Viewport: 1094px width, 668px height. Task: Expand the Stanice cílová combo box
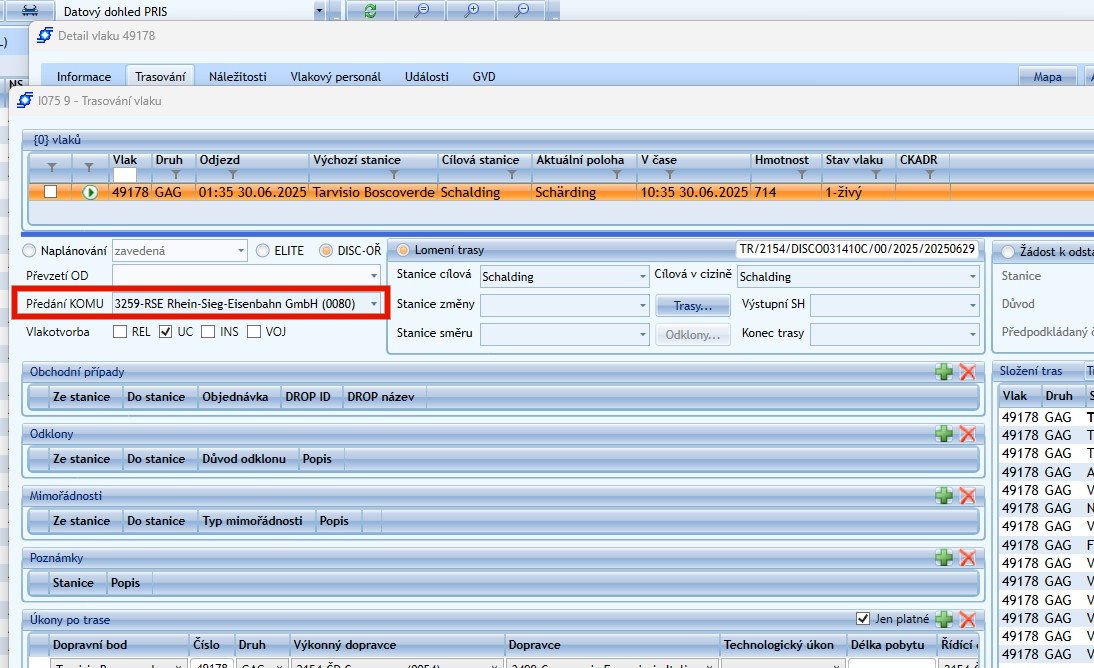click(x=641, y=277)
